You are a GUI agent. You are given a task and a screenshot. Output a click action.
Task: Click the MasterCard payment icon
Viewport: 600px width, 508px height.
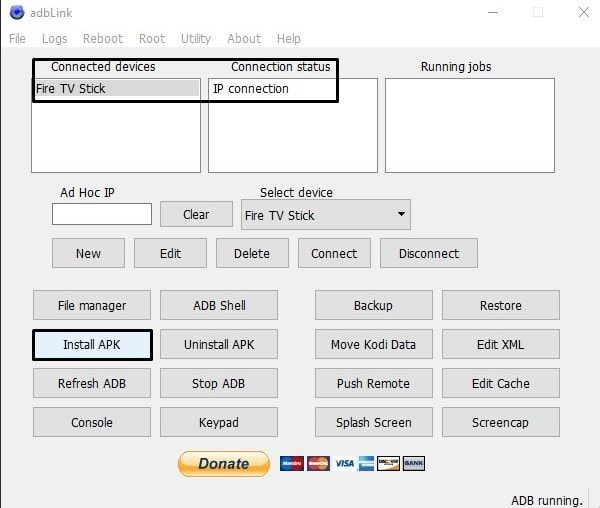(318, 464)
